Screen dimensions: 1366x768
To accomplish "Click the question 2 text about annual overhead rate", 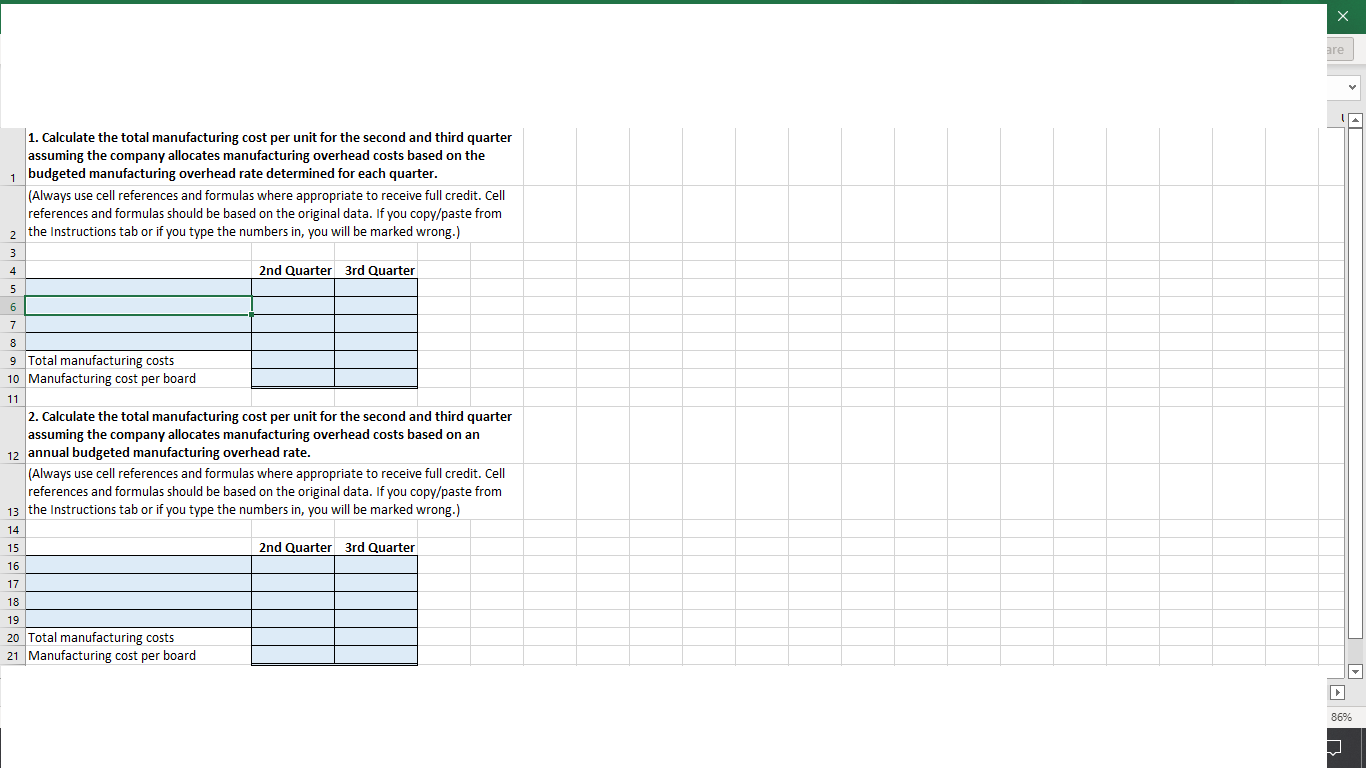I will (270, 434).
